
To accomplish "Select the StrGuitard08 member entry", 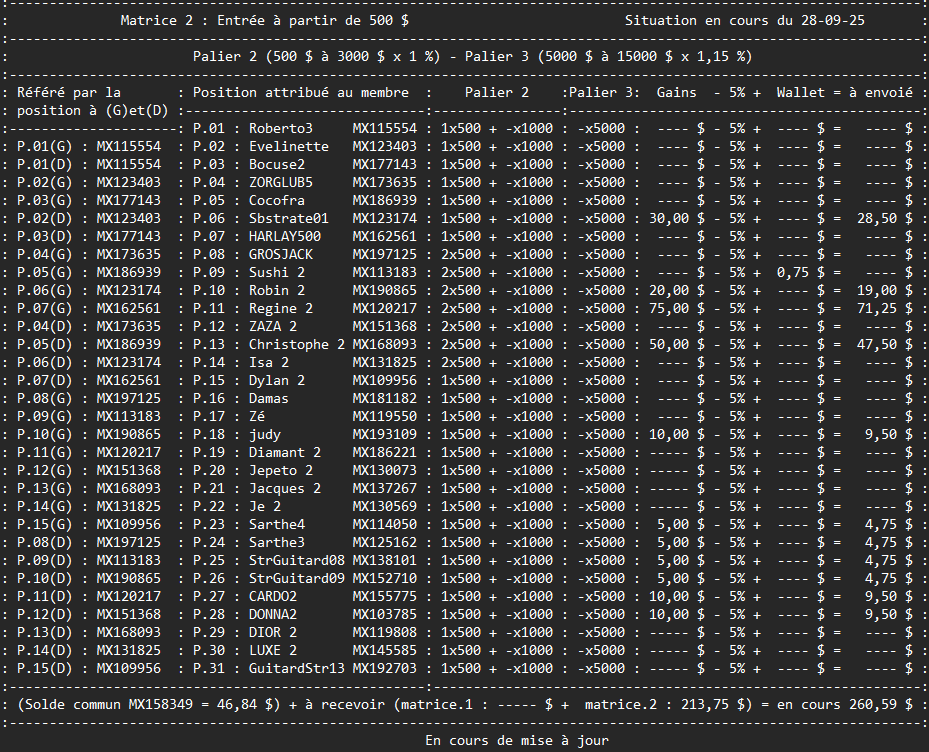I will [297, 560].
